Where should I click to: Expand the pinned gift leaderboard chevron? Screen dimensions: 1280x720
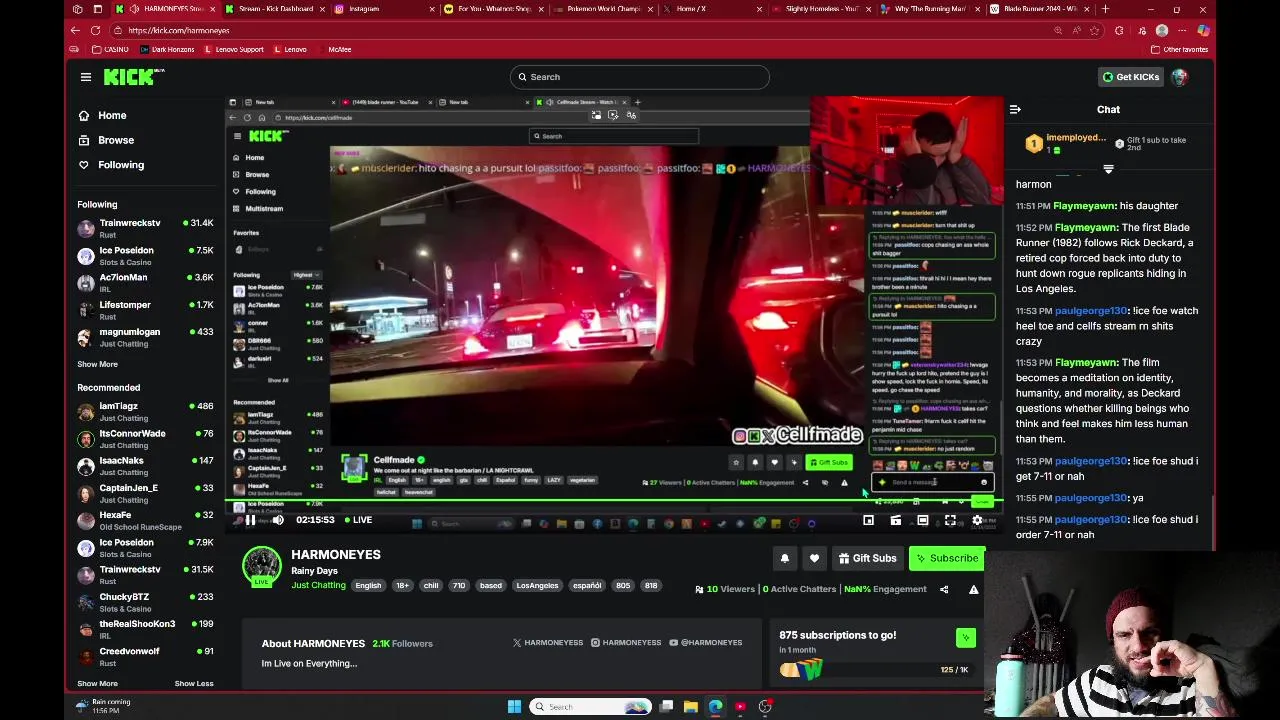pos(1108,169)
